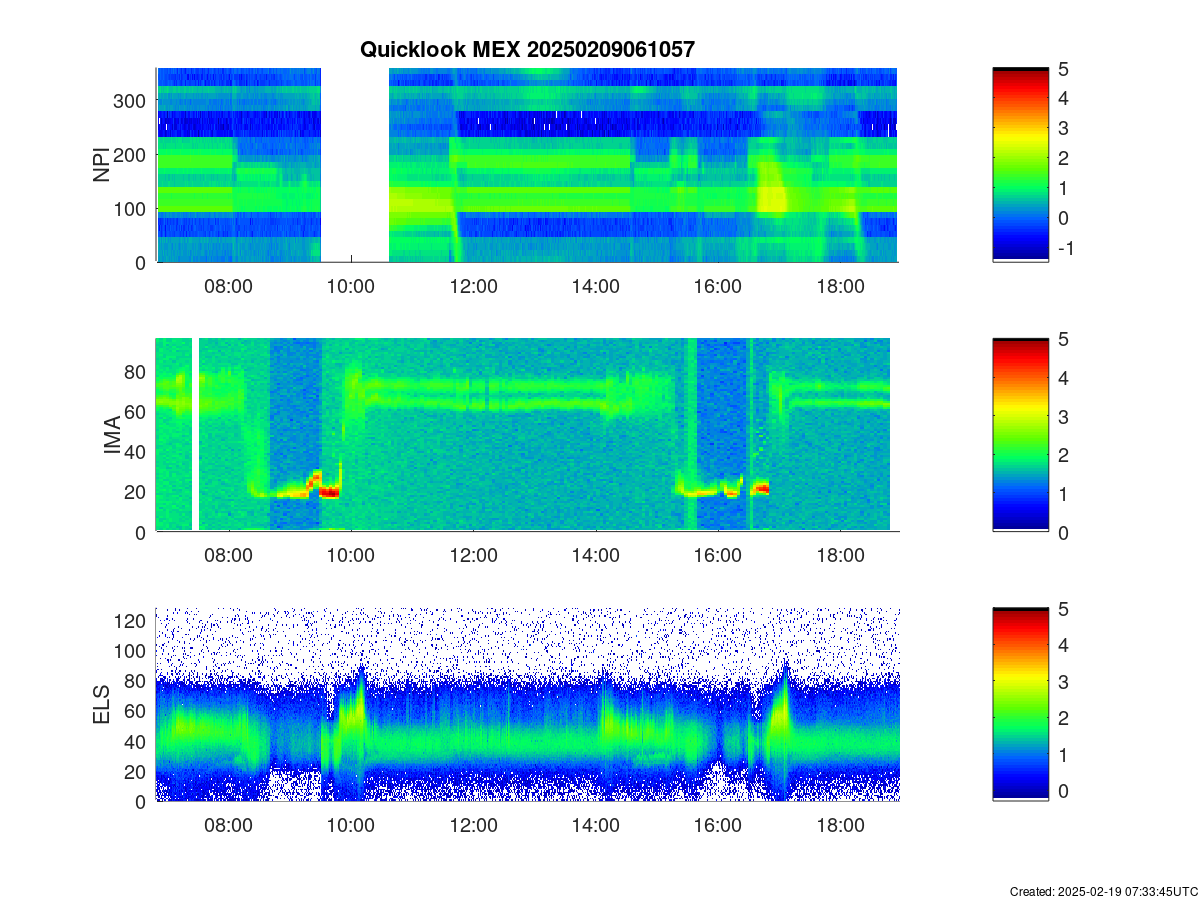Click the "18:00" tick below the ELS plot
This screenshot has height=900, width=1200.
[841, 826]
